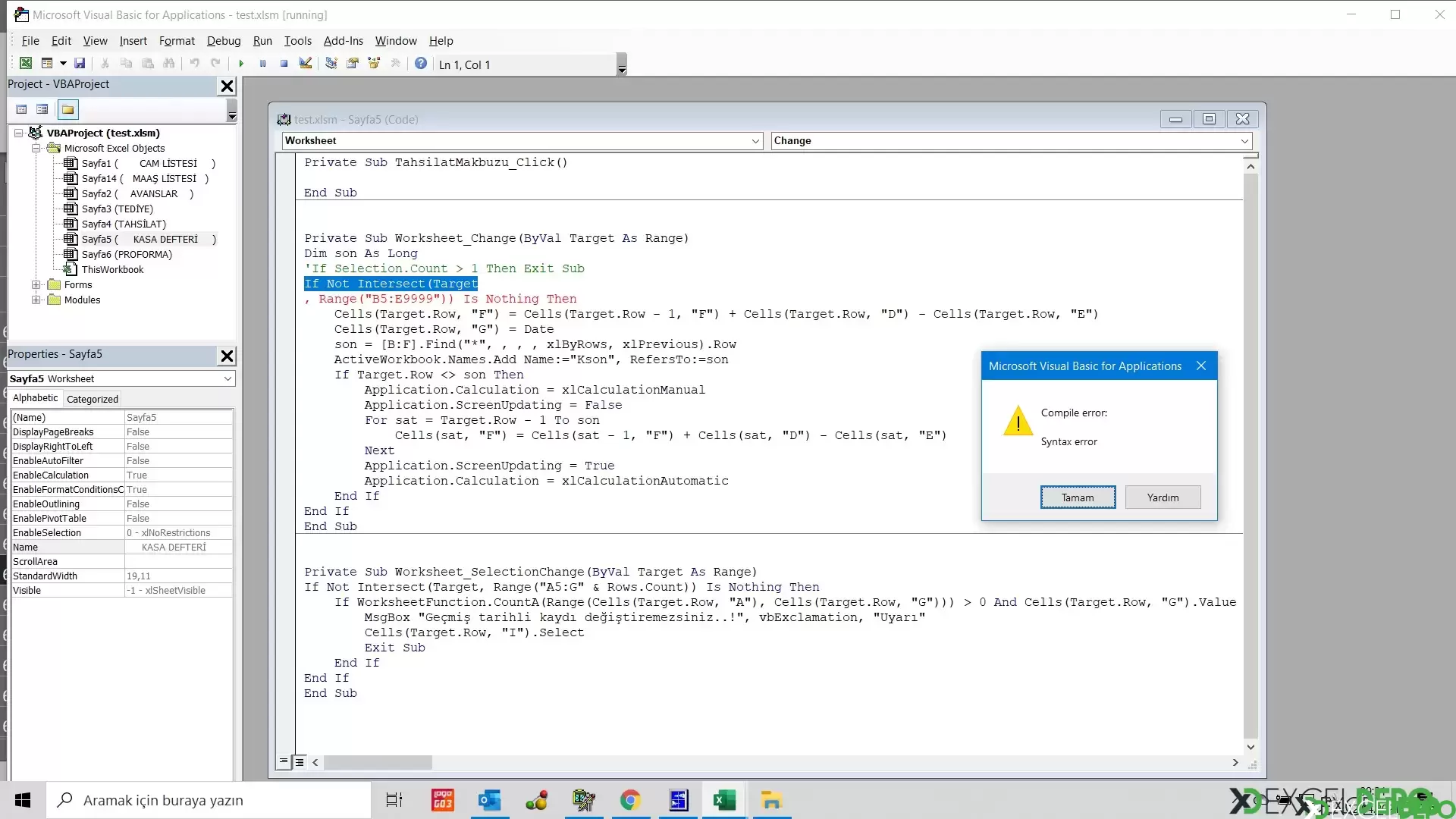
Task: Open Project Explorer from the toolbar icon
Action: point(331,64)
